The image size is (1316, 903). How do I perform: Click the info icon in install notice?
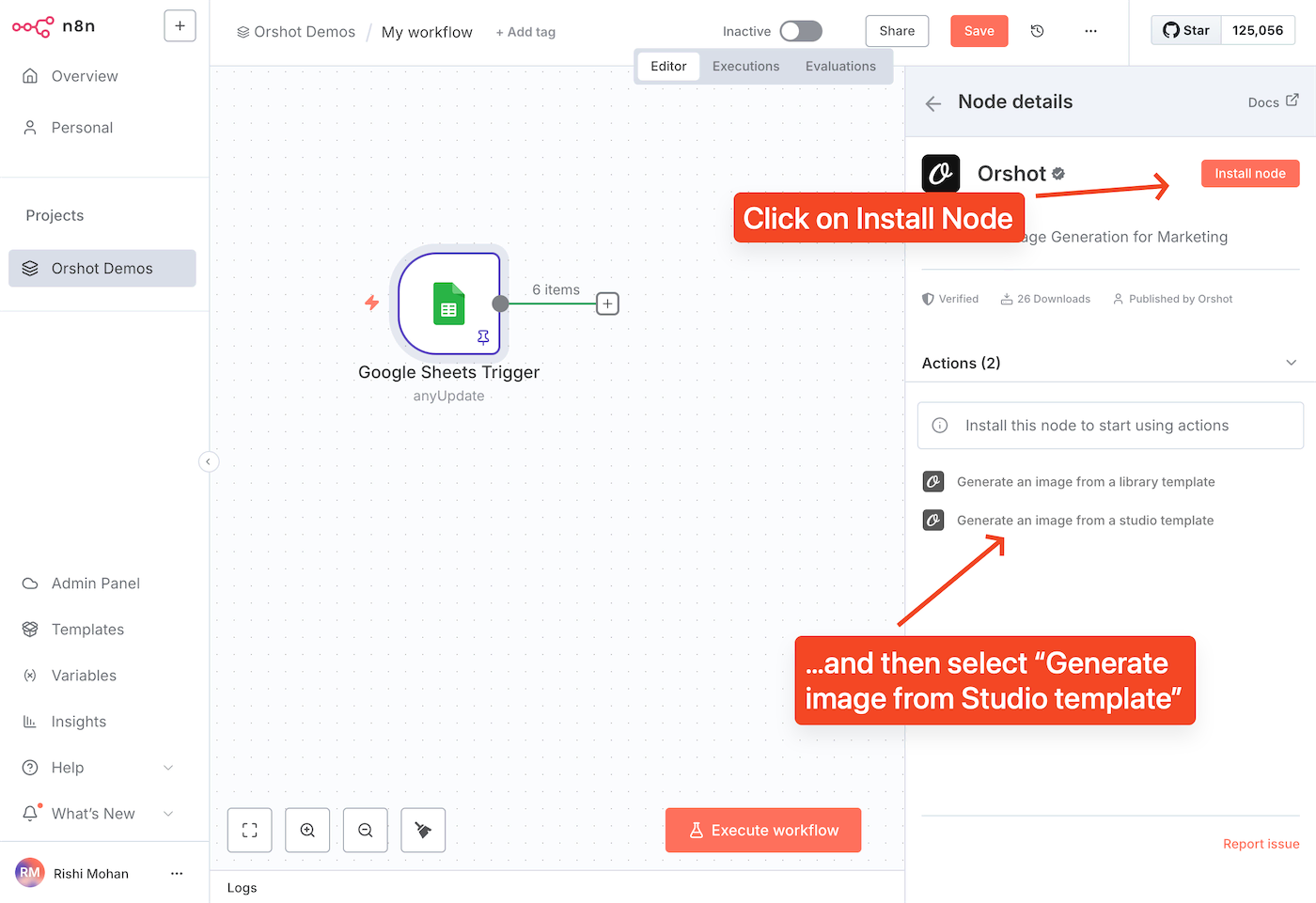939,426
